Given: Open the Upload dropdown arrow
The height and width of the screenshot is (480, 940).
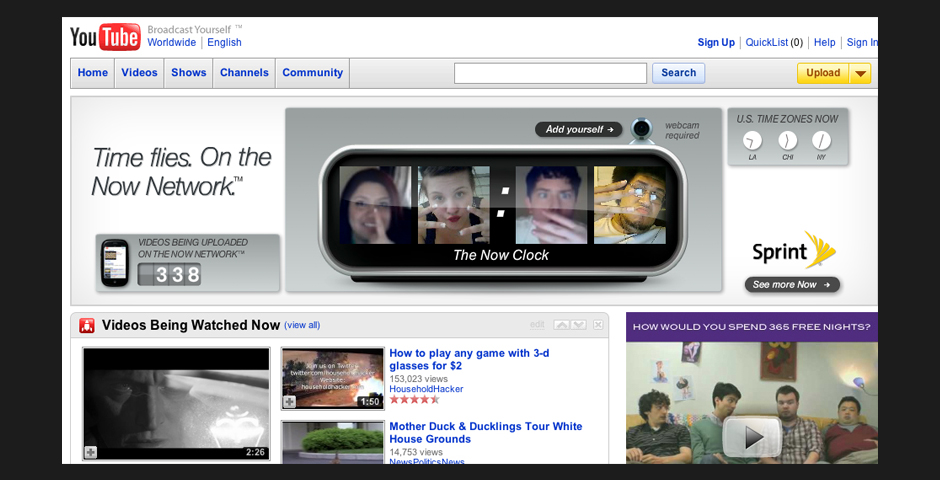Looking at the screenshot, I should [x=860, y=73].
